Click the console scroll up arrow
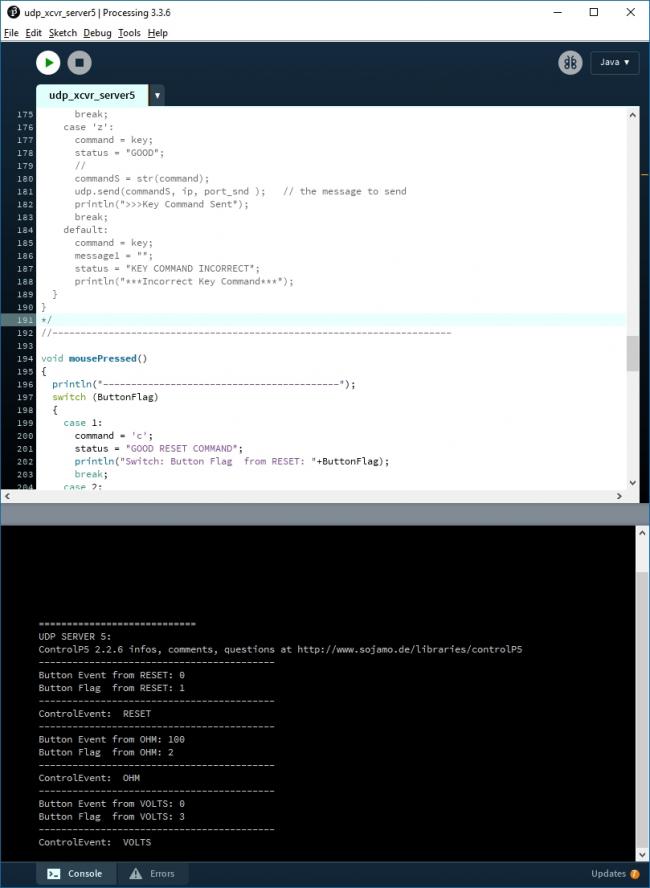 point(642,533)
